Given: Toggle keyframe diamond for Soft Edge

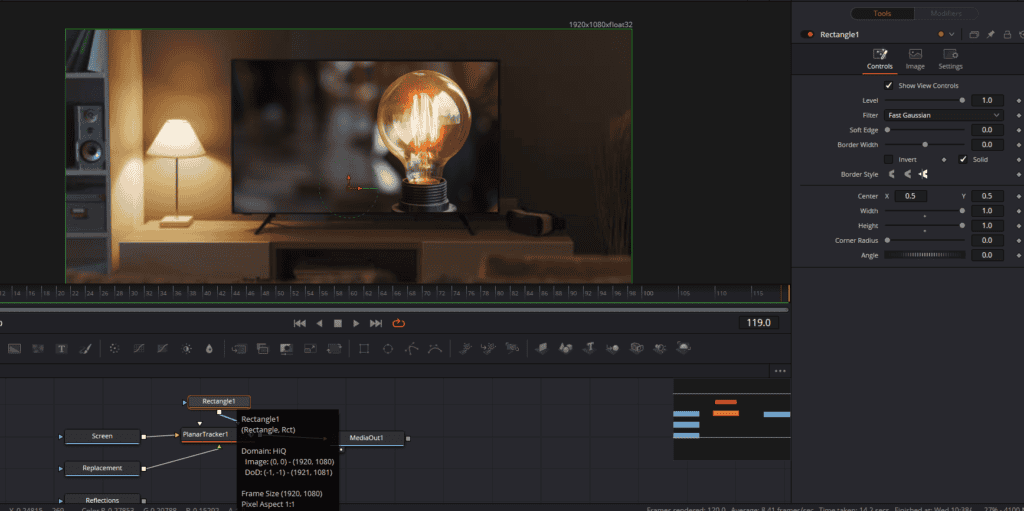Looking at the screenshot, I should [x=1018, y=130].
